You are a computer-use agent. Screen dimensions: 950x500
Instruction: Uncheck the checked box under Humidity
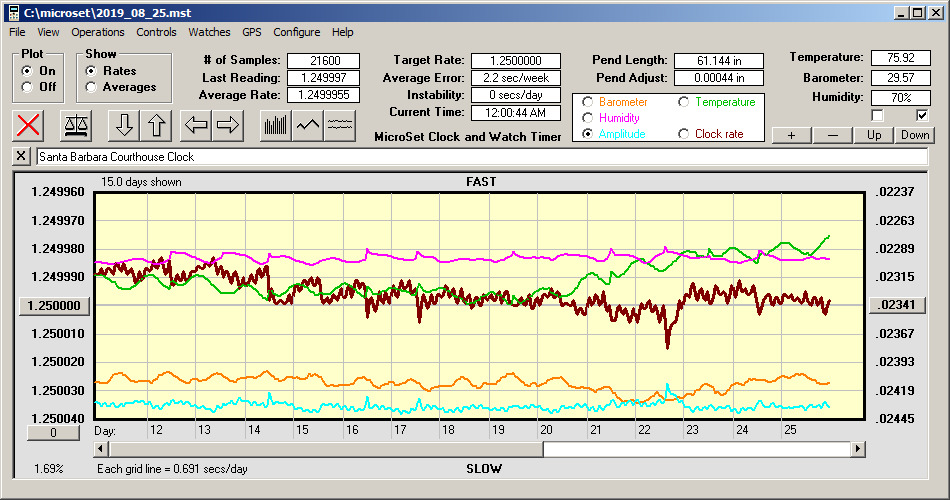pos(922,115)
